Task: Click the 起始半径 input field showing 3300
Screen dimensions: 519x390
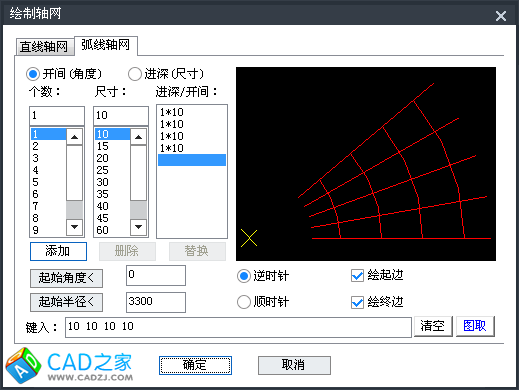Action: coord(156,302)
